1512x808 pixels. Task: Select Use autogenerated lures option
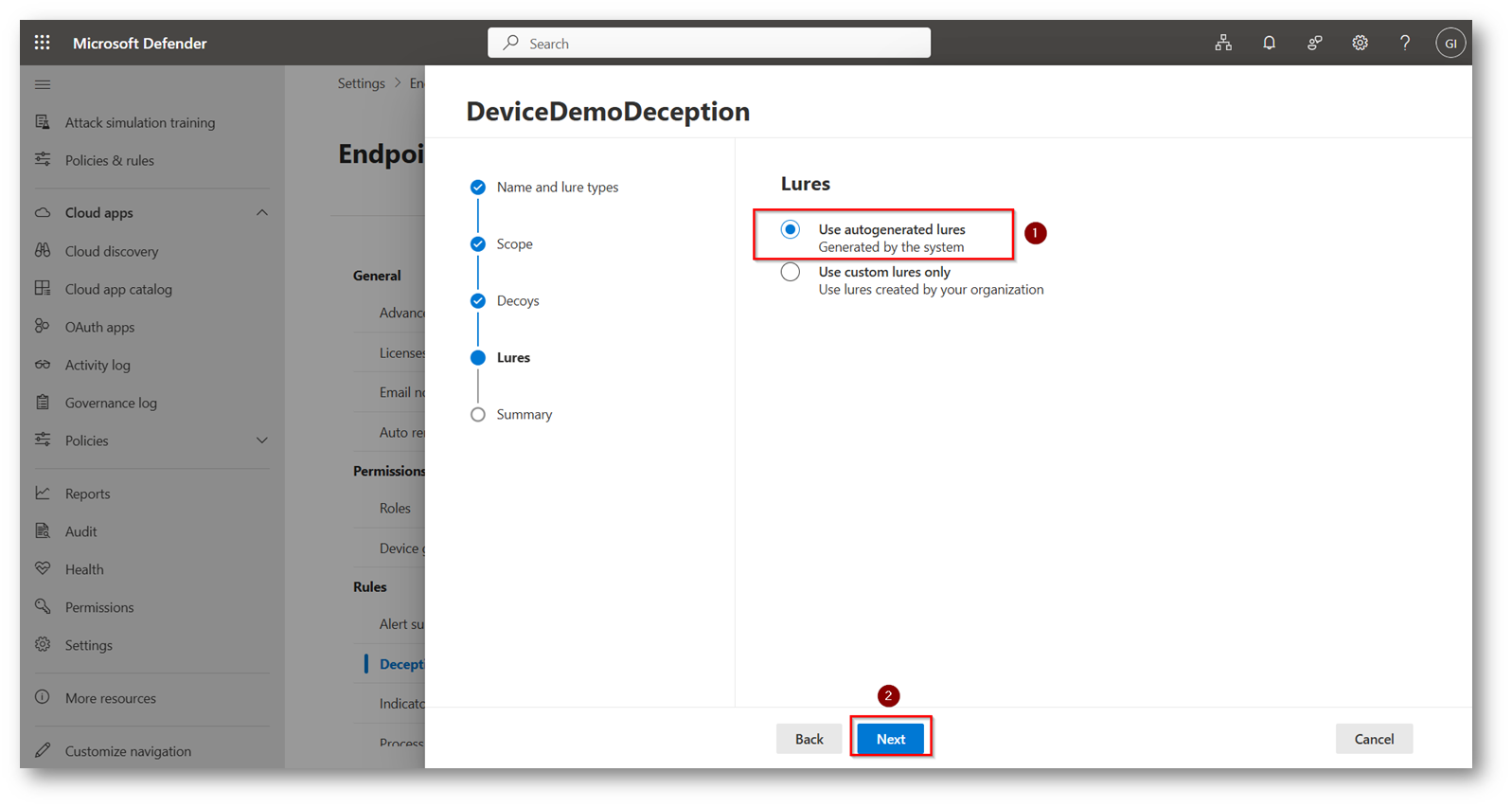click(791, 229)
